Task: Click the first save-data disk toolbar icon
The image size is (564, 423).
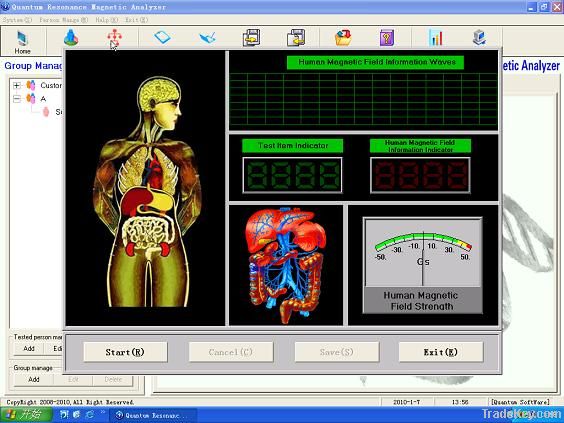Action: [x=251, y=37]
